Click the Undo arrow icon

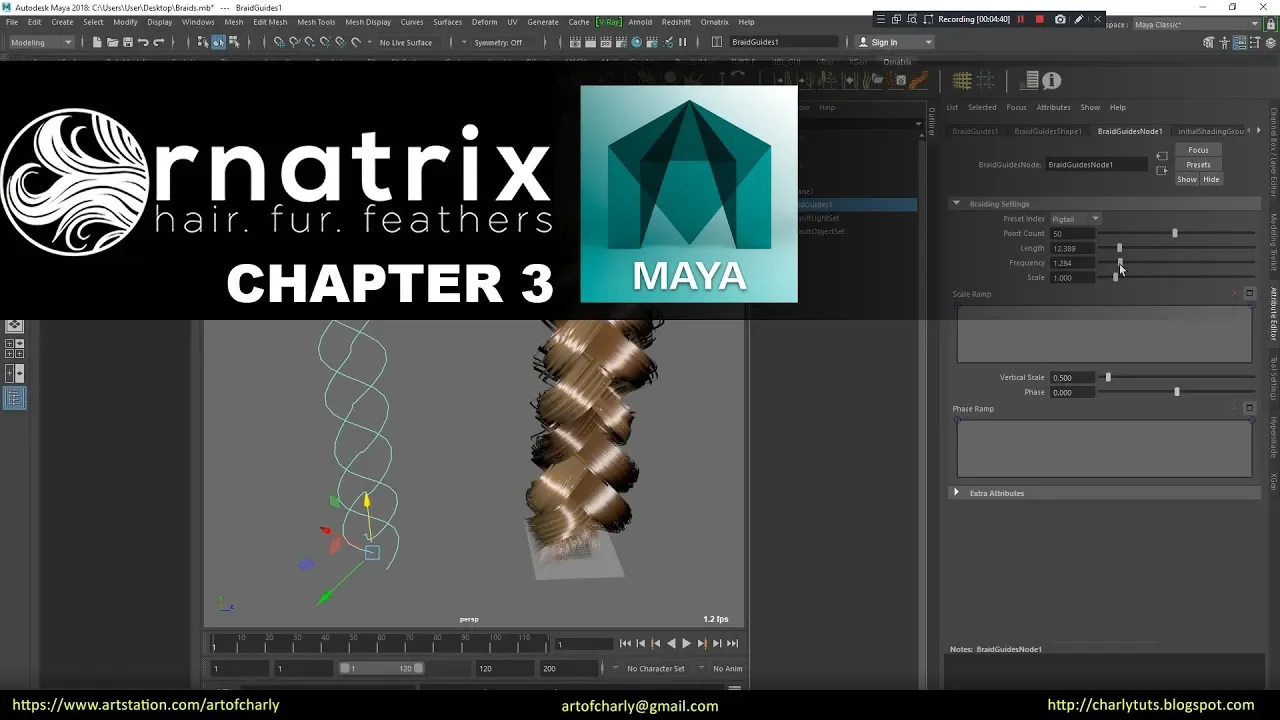143,42
